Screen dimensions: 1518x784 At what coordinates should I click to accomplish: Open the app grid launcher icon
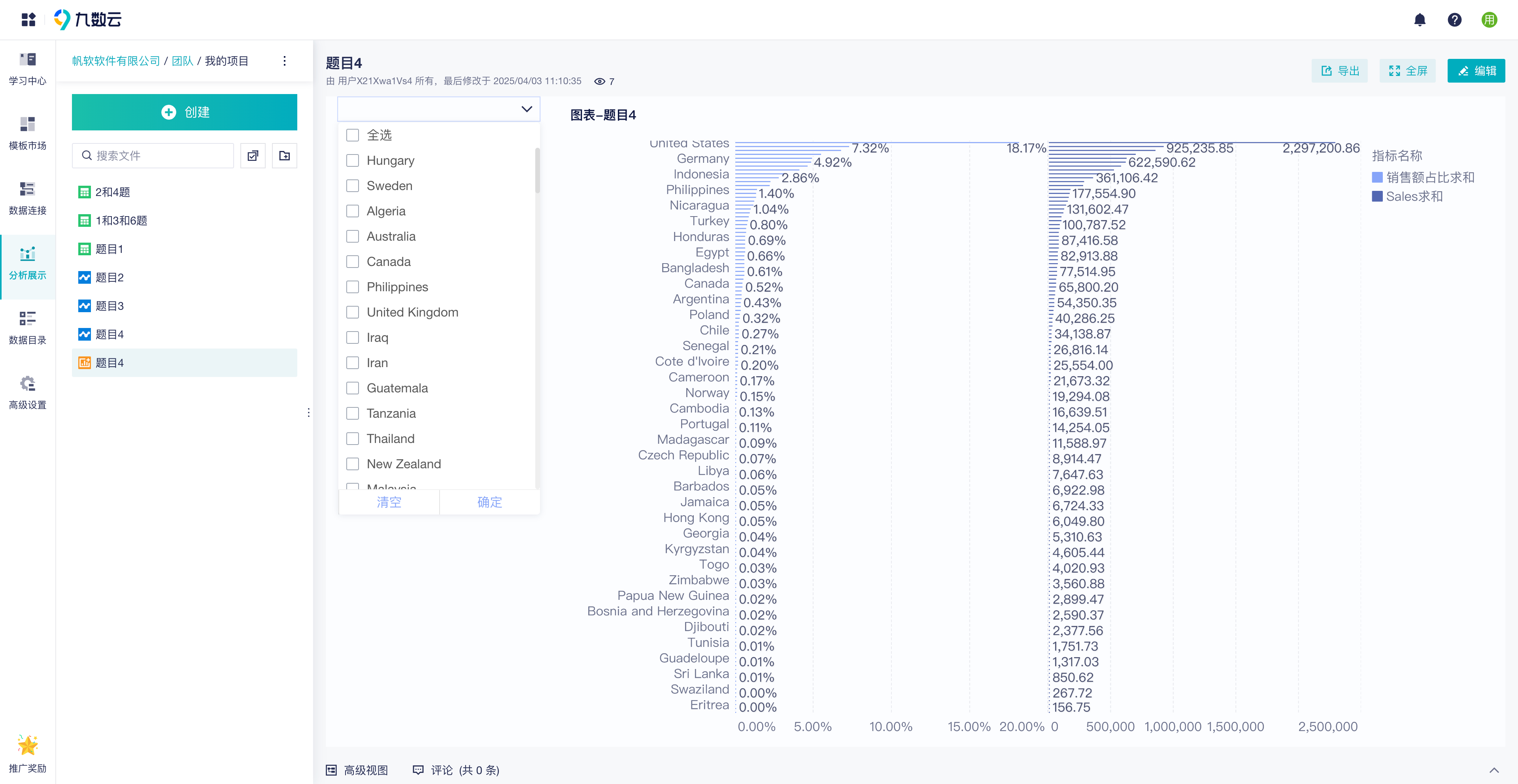[x=28, y=19]
